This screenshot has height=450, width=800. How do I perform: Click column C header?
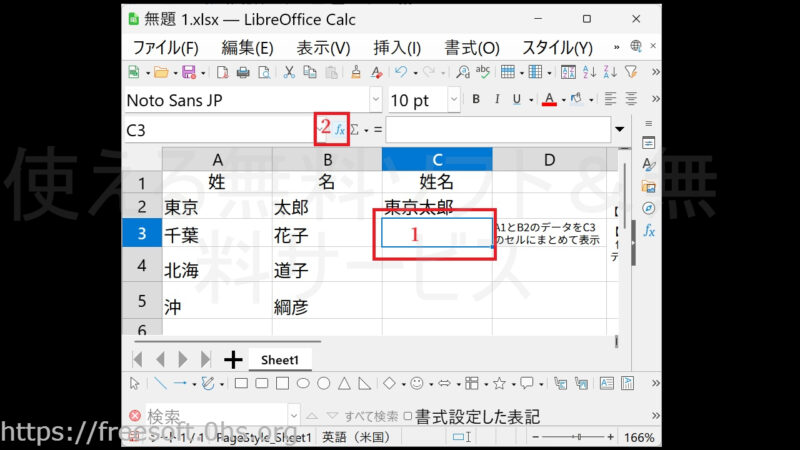436,159
